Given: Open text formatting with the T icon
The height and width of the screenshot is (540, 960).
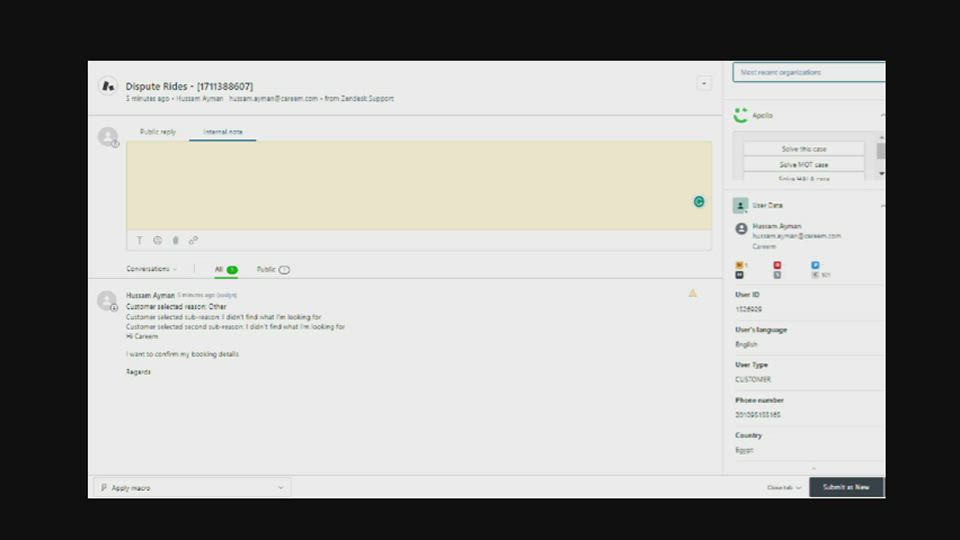Looking at the screenshot, I should click(x=139, y=241).
